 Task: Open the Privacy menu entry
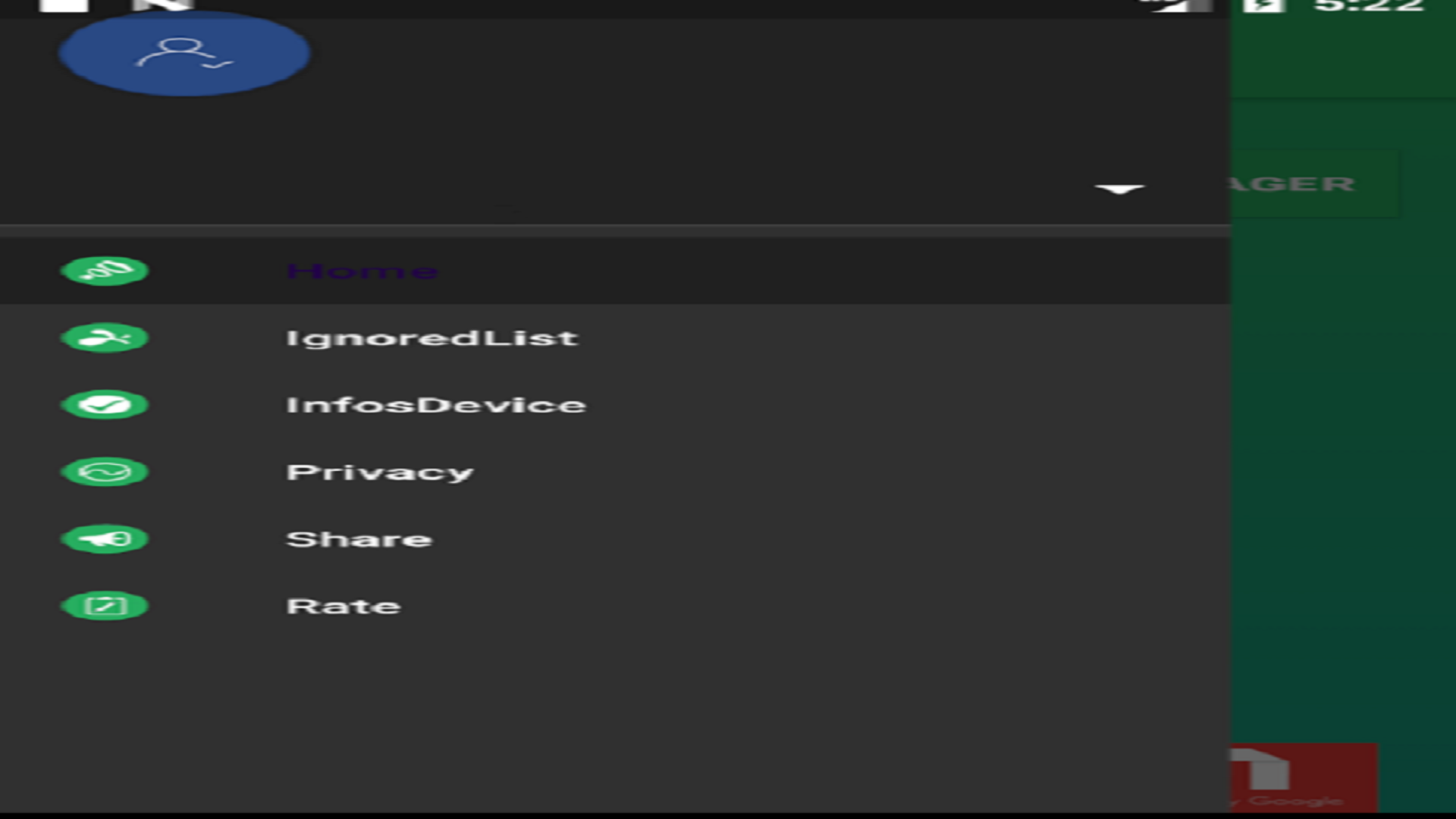click(380, 472)
